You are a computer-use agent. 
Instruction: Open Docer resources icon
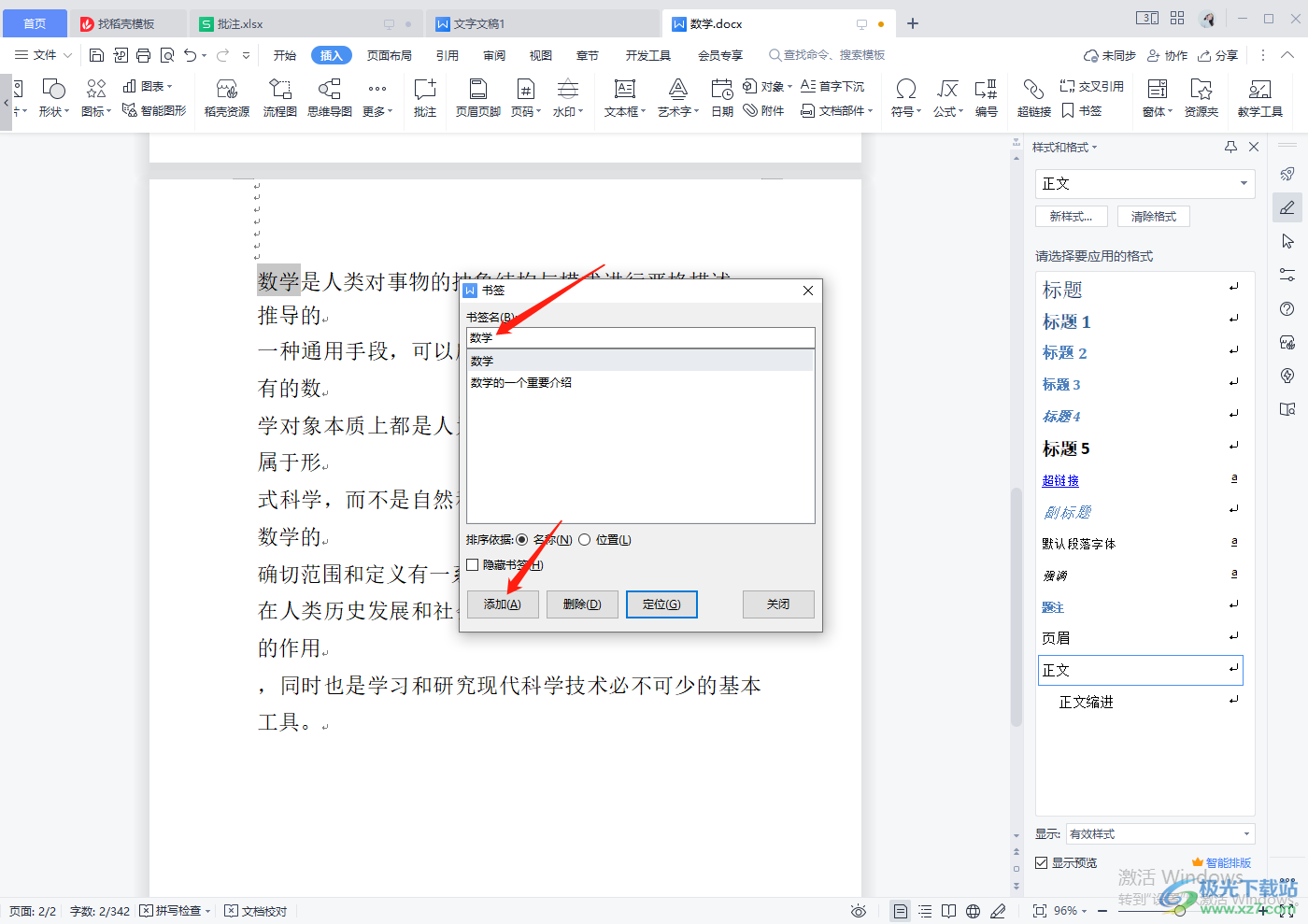[227, 97]
